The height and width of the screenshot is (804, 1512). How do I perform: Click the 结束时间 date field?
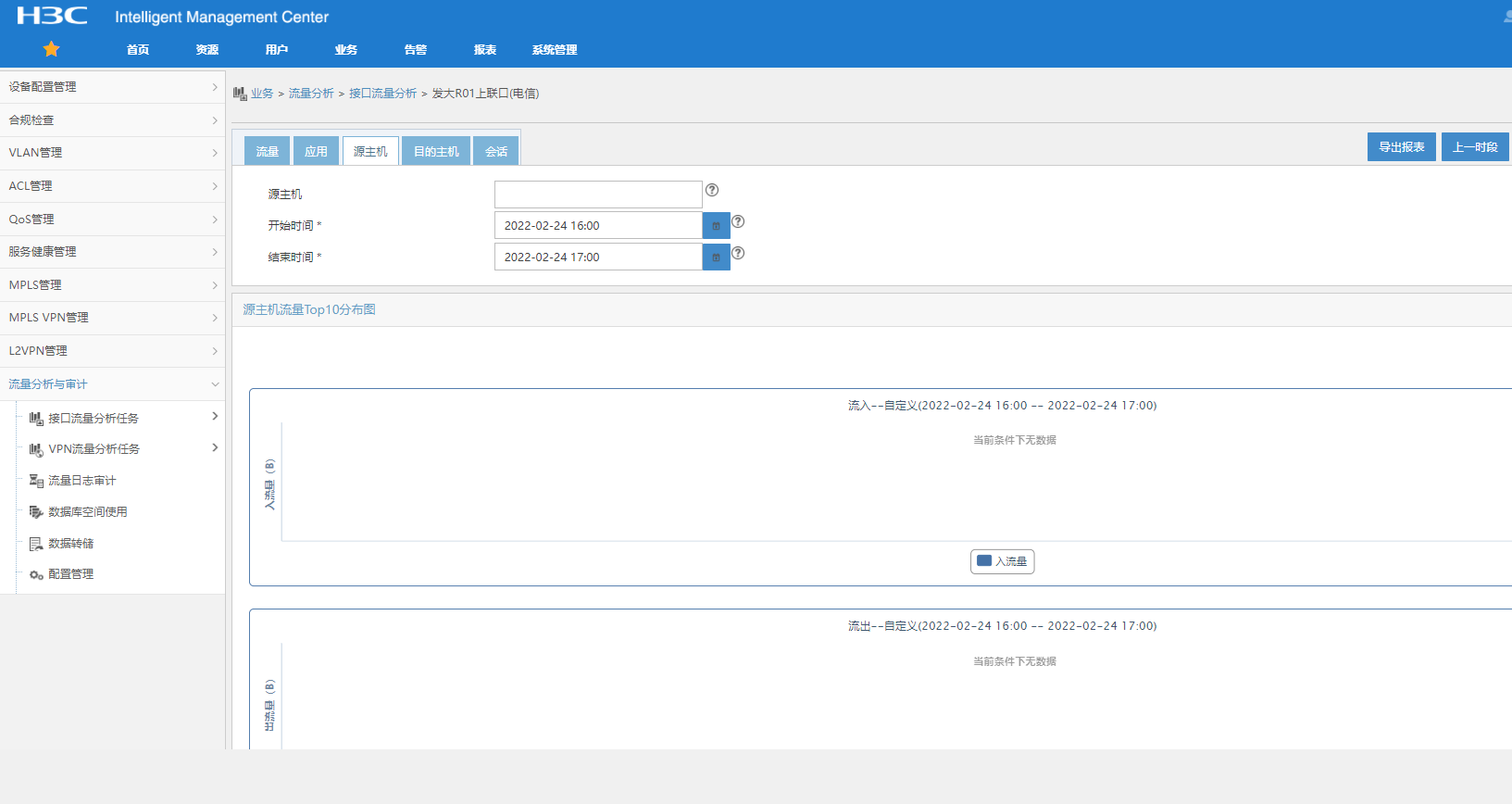(x=598, y=258)
